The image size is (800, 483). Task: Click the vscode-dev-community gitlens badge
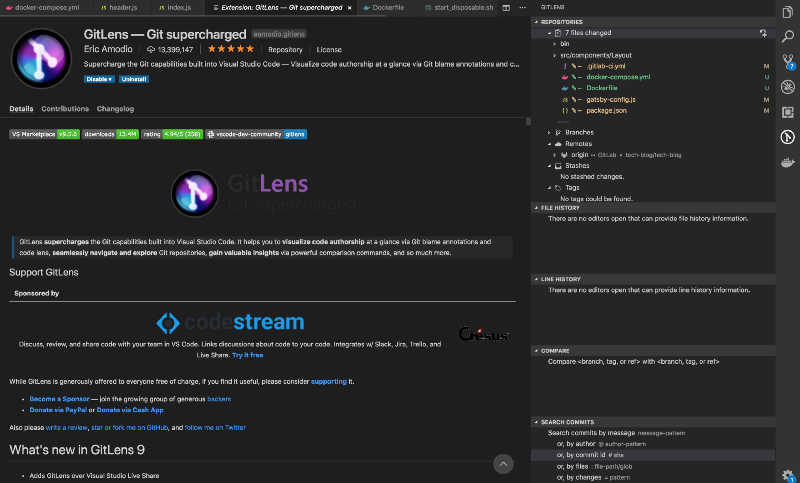pyautogui.click(x=256, y=134)
